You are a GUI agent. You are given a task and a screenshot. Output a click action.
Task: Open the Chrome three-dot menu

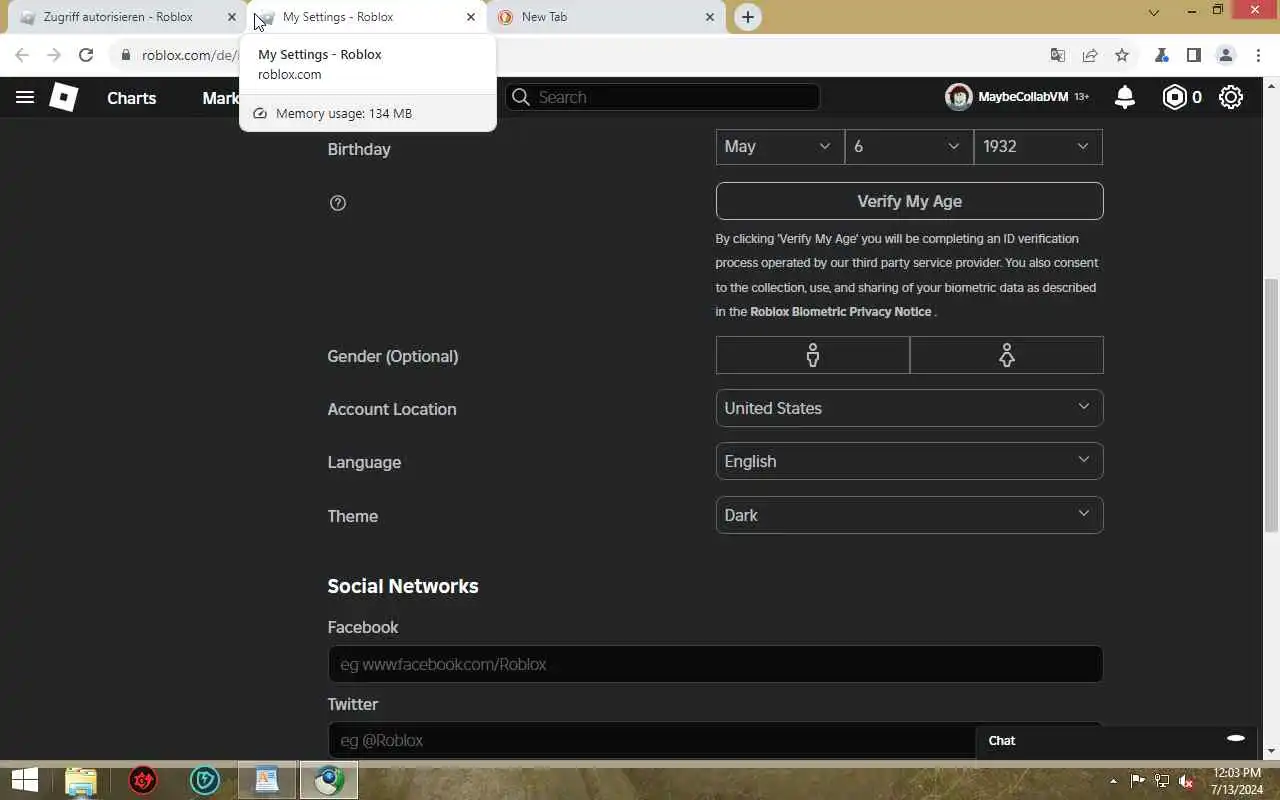point(1259,55)
